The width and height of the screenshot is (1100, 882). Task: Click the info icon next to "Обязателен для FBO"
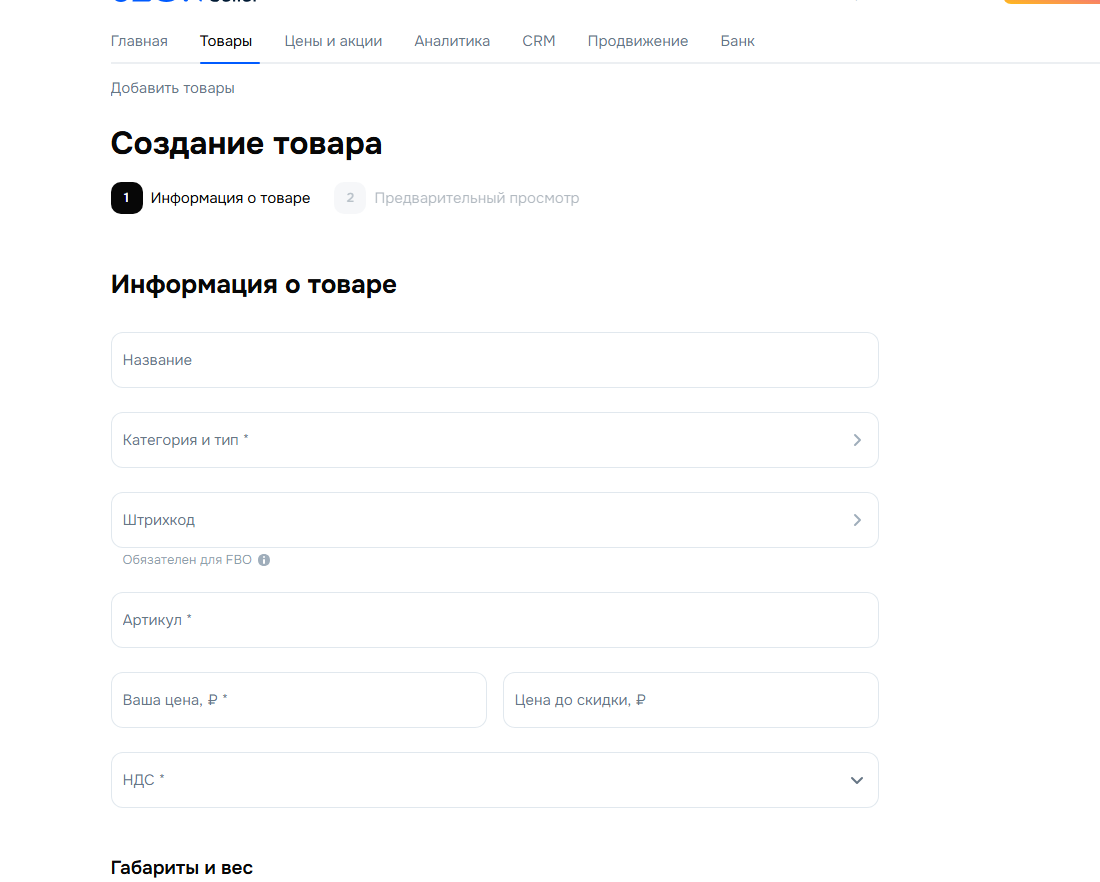tap(263, 560)
